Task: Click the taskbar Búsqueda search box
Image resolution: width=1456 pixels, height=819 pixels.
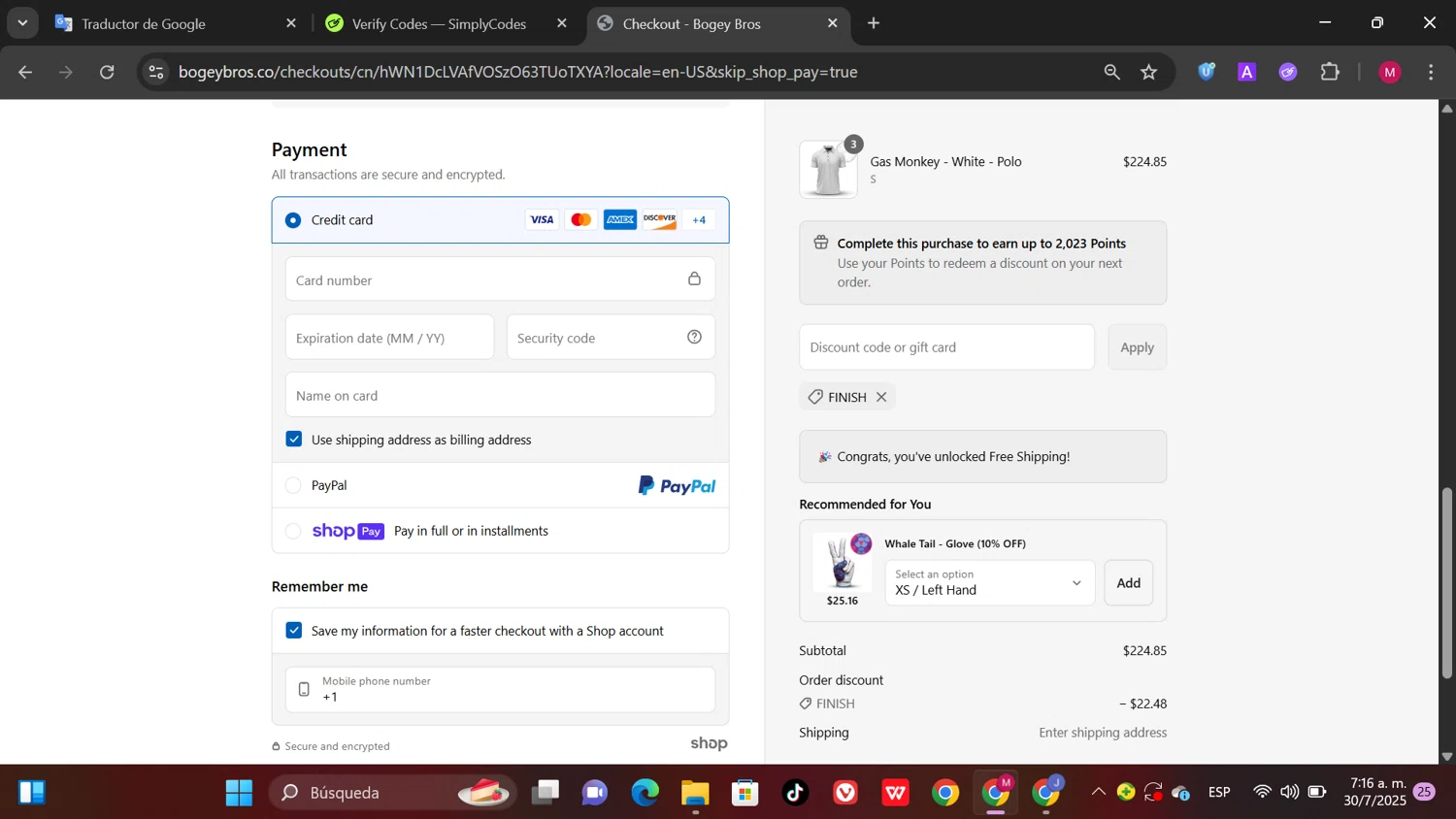Action: pyautogui.click(x=391, y=793)
